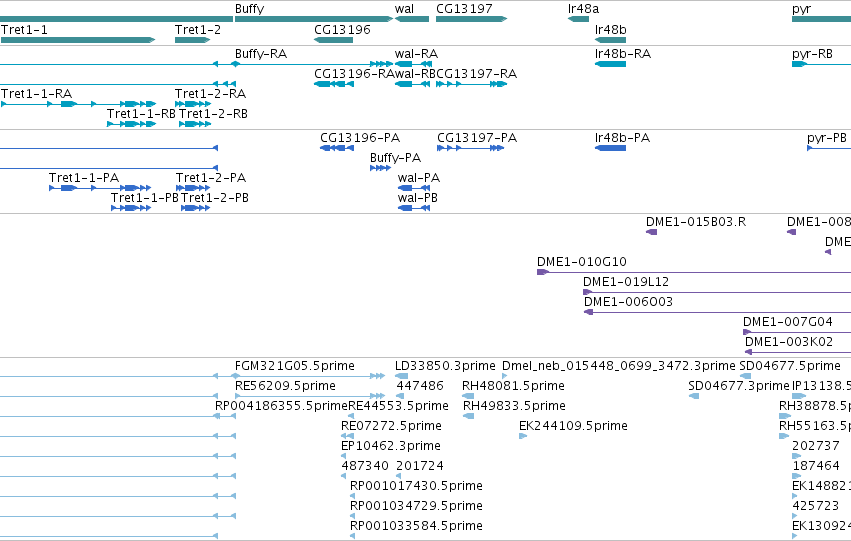The width and height of the screenshot is (851, 541).
Task: Click the wal-RB transcript label
Action: tap(415, 74)
